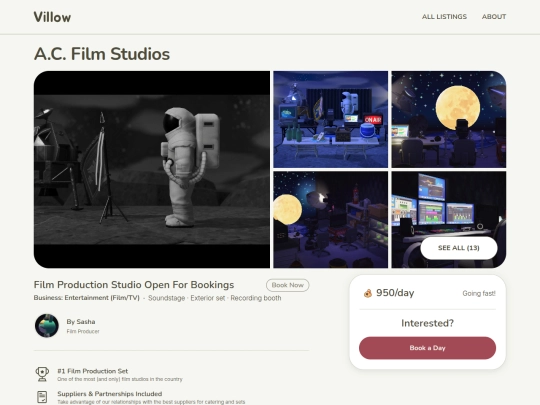The height and width of the screenshot is (405, 540).
Task: Click the Book a Day button
Action: pyautogui.click(x=427, y=348)
